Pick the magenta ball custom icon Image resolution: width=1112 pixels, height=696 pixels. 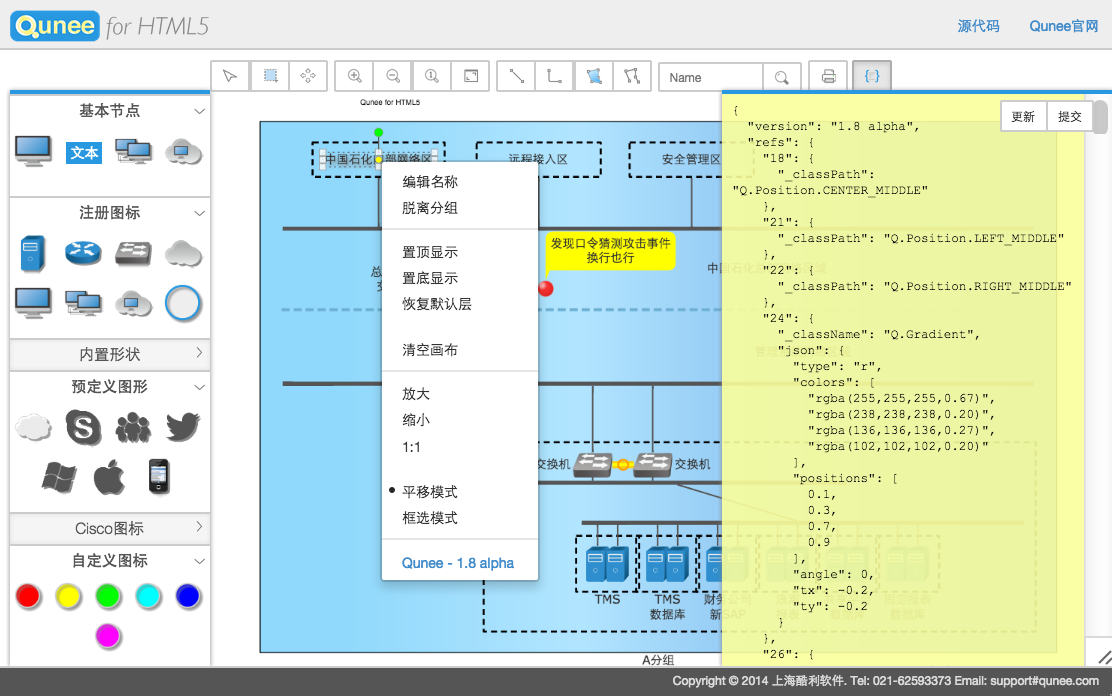109,636
